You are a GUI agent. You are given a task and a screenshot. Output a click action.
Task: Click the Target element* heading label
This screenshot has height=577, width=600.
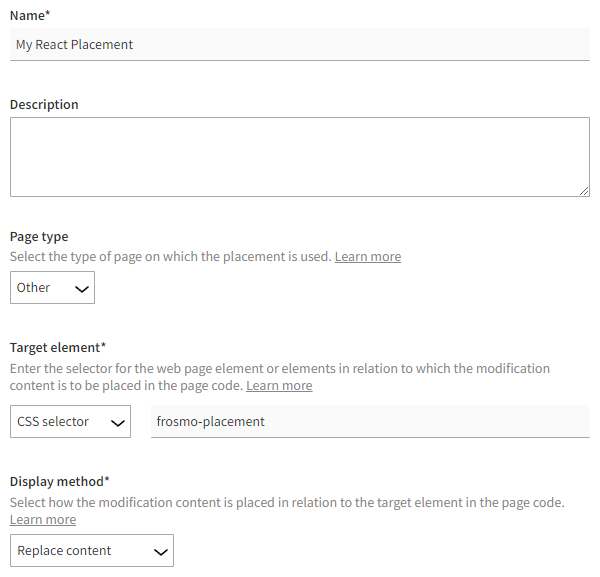point(57,347)
